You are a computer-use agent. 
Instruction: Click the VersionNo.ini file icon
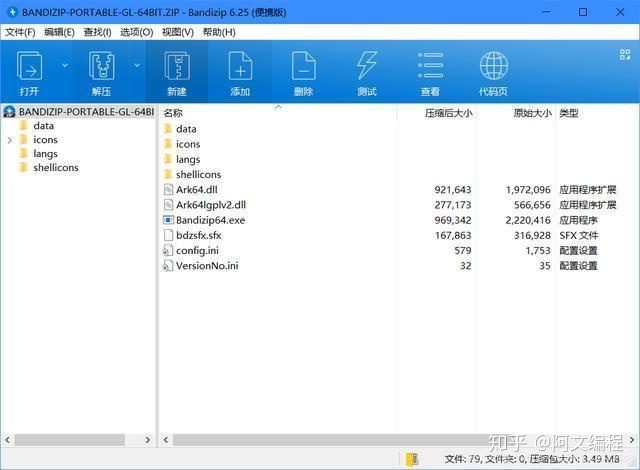[168, 266]
